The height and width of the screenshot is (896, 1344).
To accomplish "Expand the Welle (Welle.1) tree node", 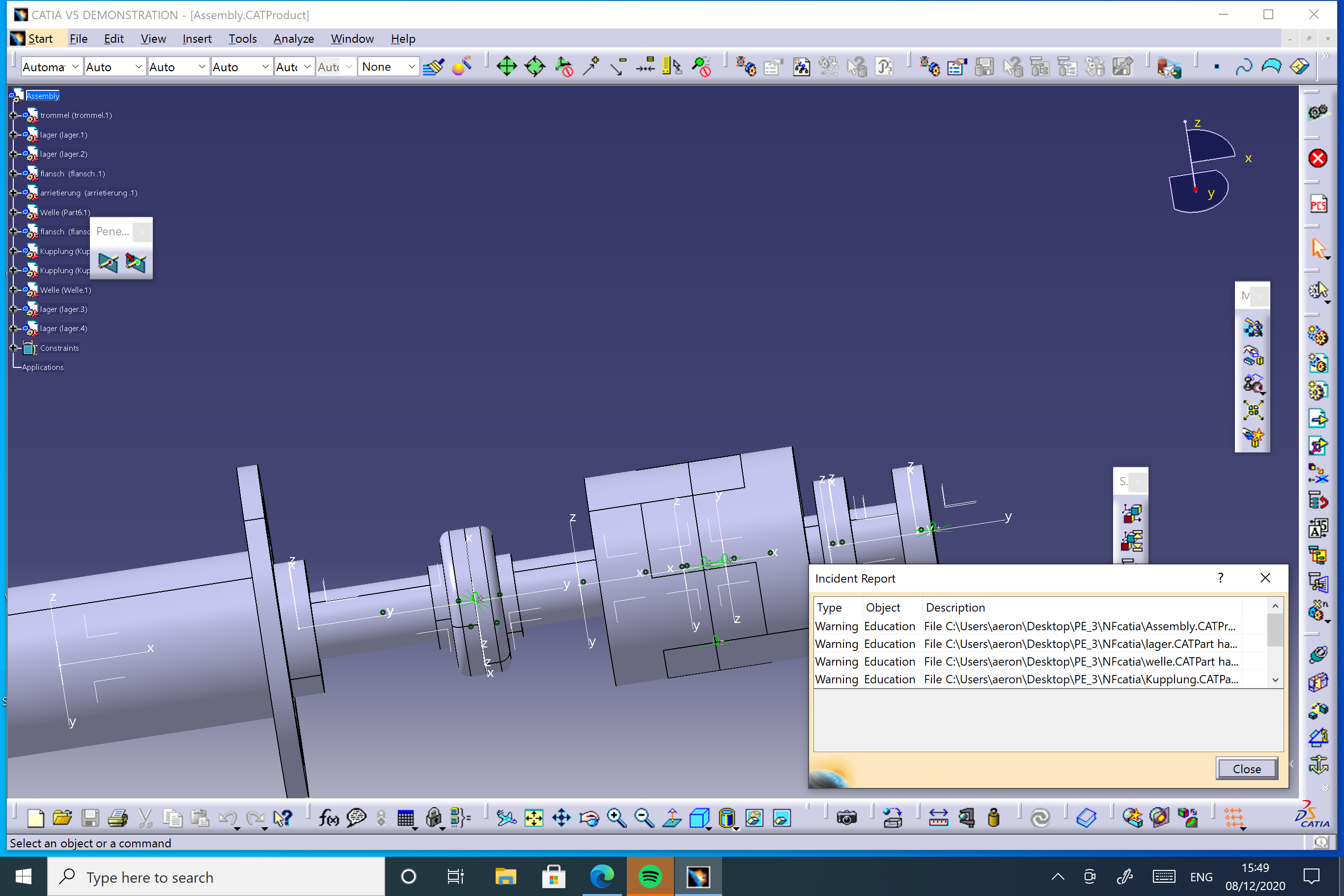I will [13, 290].
